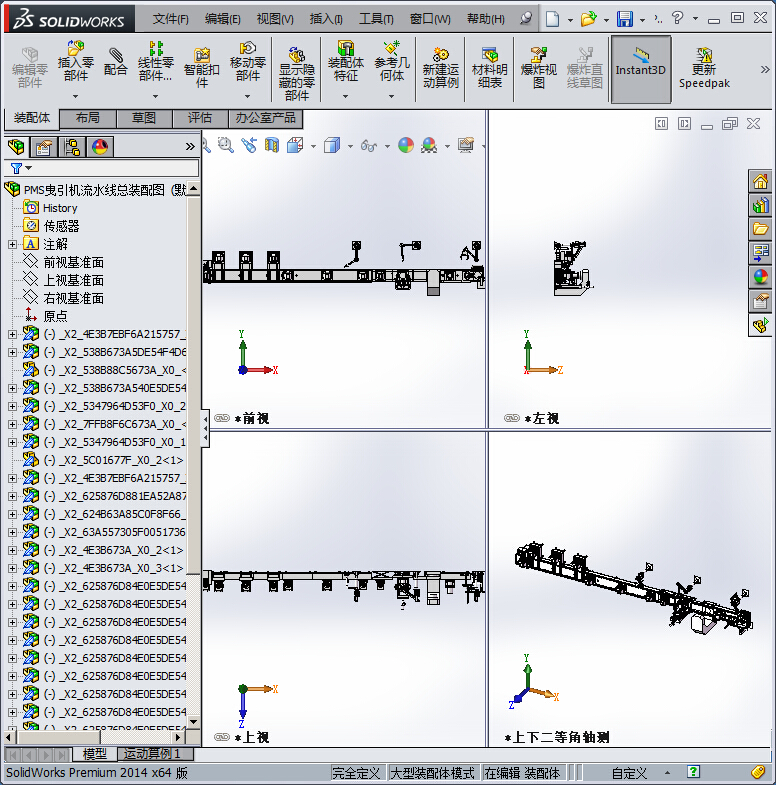Click the tree filter funnel icon

pos(17,168)
